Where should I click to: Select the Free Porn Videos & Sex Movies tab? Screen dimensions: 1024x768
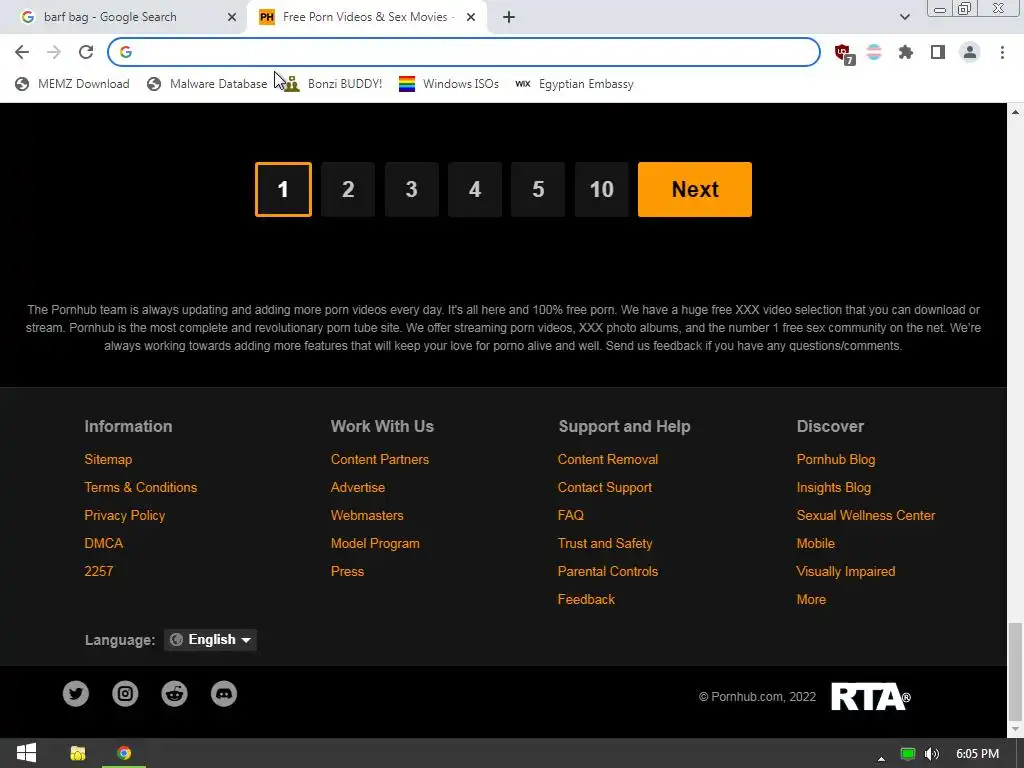pos(366,17)
